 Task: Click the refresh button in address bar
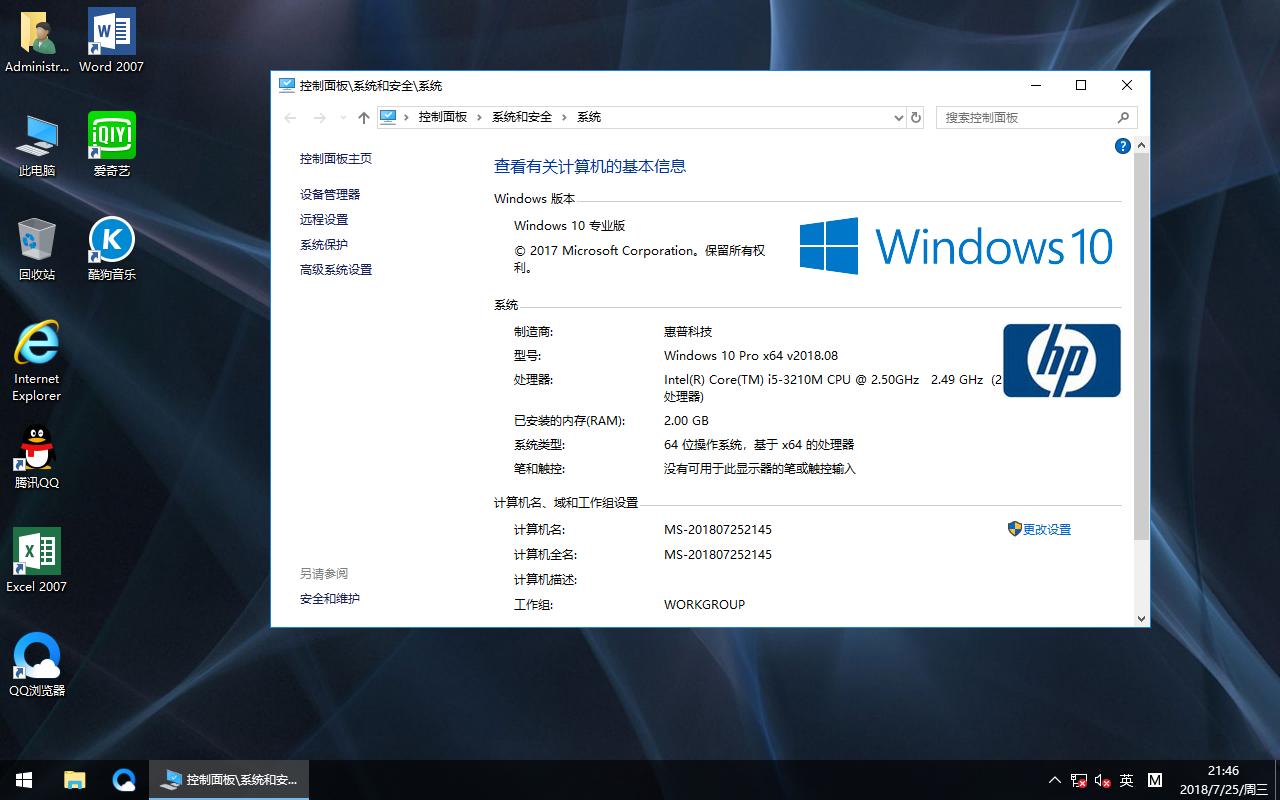tap(915, 117)
